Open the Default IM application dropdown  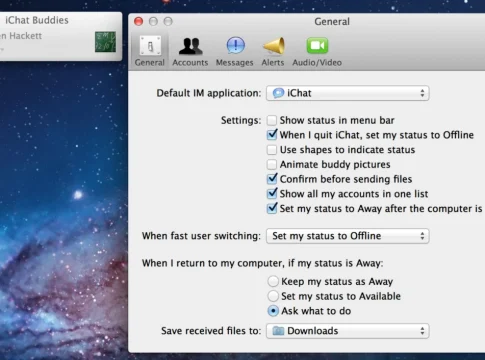[x=347, y=93]
